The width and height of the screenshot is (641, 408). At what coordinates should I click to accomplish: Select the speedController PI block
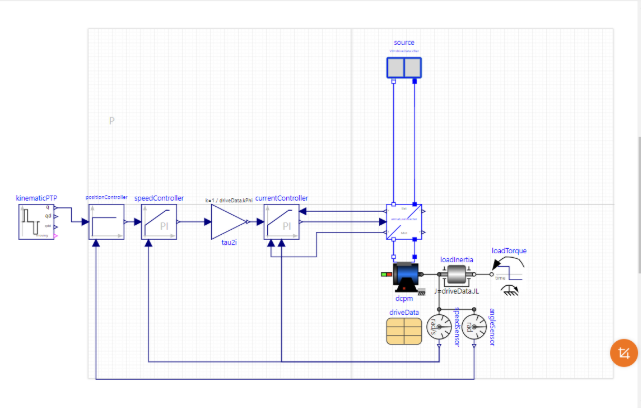point(159,222)
